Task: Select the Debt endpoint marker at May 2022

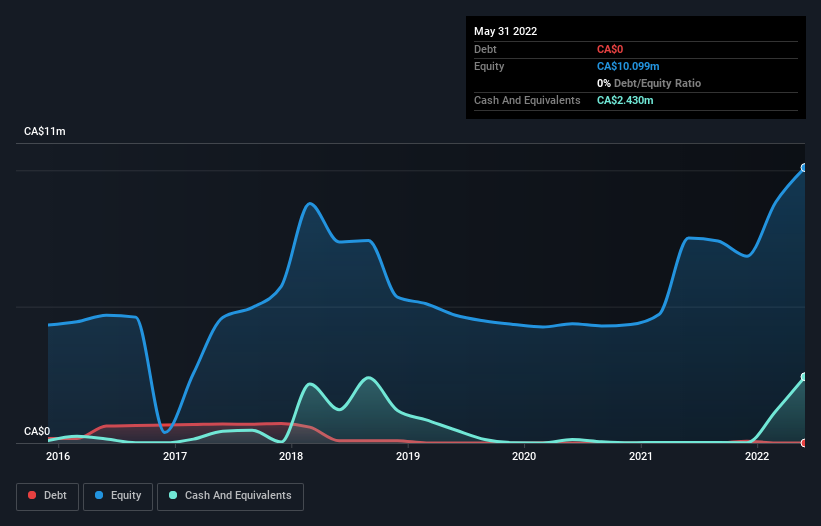Action: (x=804, y=443)
